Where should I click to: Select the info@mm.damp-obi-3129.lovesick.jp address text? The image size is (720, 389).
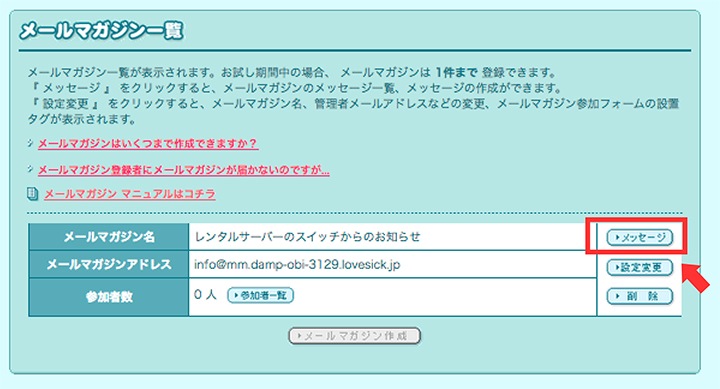(297, 265)
